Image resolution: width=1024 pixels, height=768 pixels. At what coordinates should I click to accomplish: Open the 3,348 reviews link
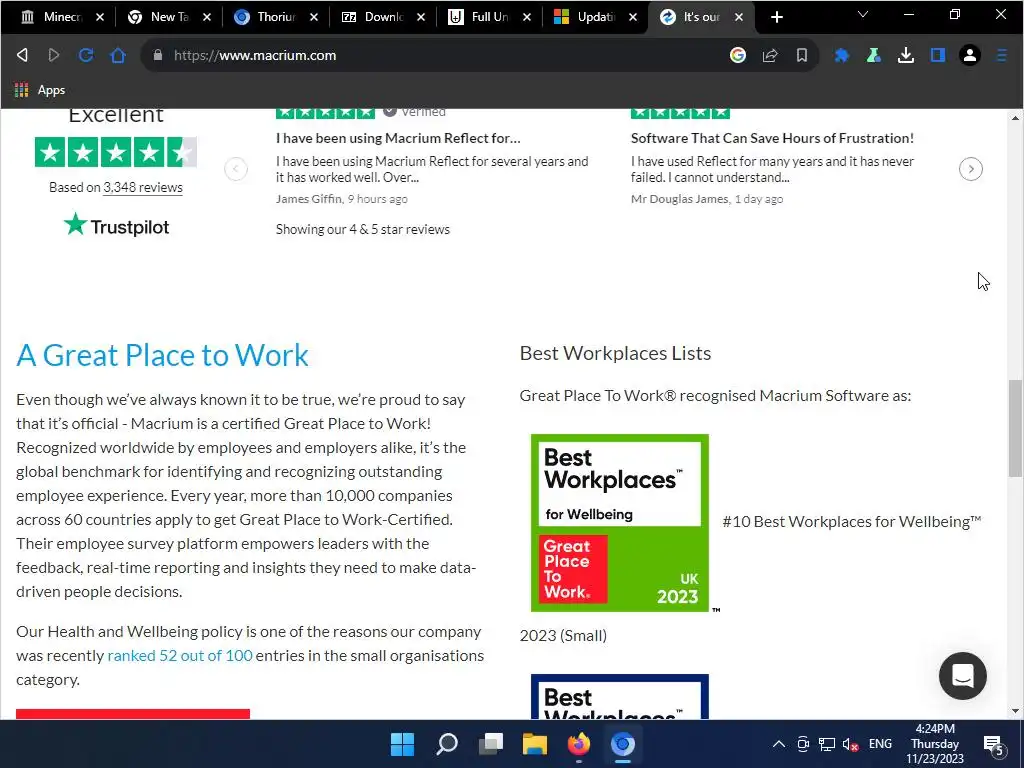(143, 187)
